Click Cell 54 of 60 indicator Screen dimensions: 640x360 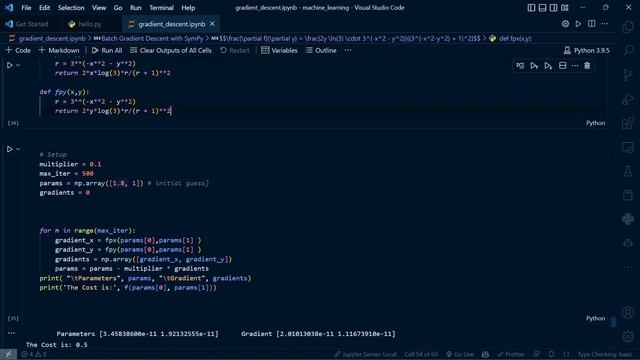(x=421, y=354)
